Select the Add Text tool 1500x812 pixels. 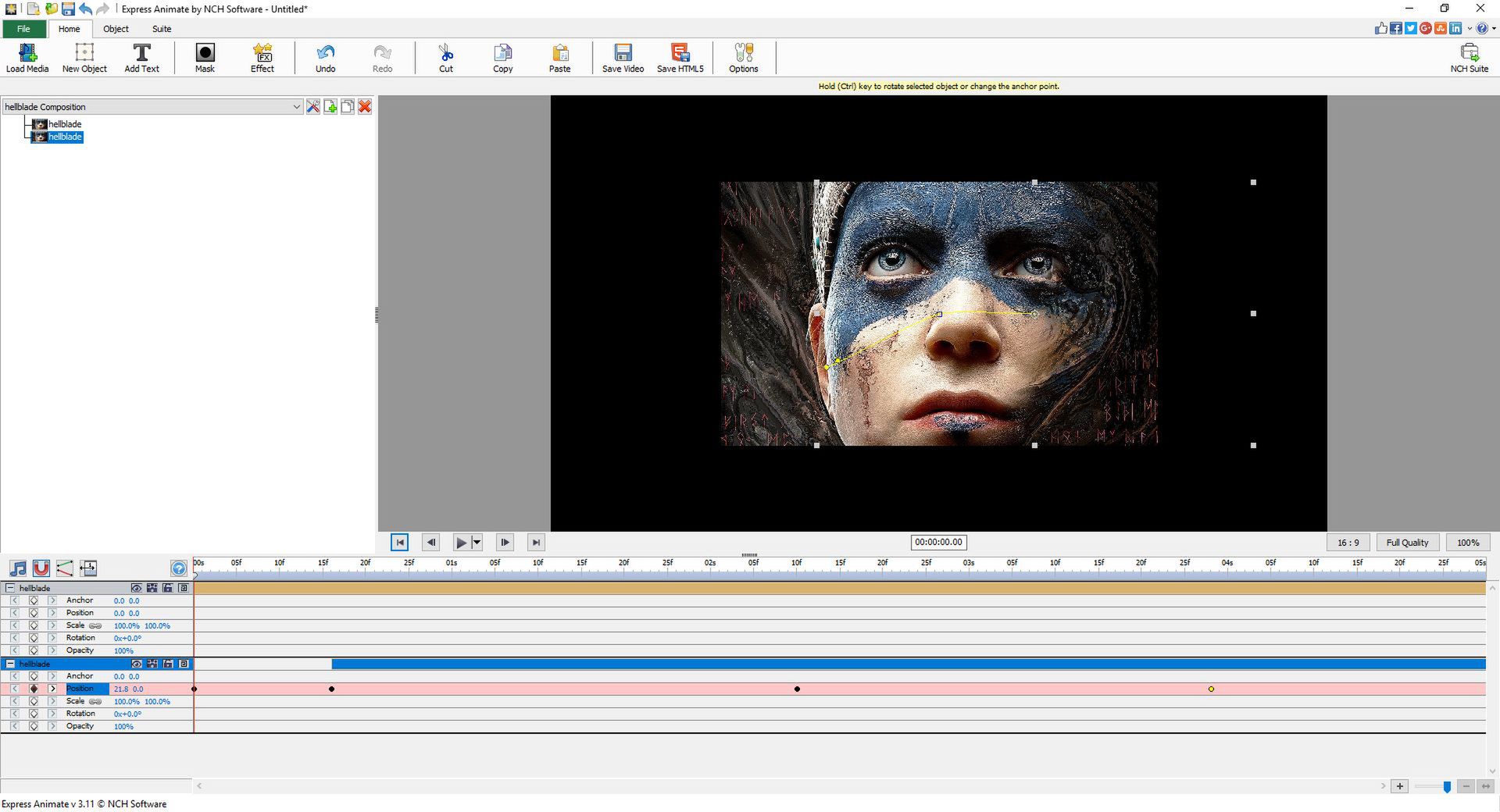coord(141,59)
